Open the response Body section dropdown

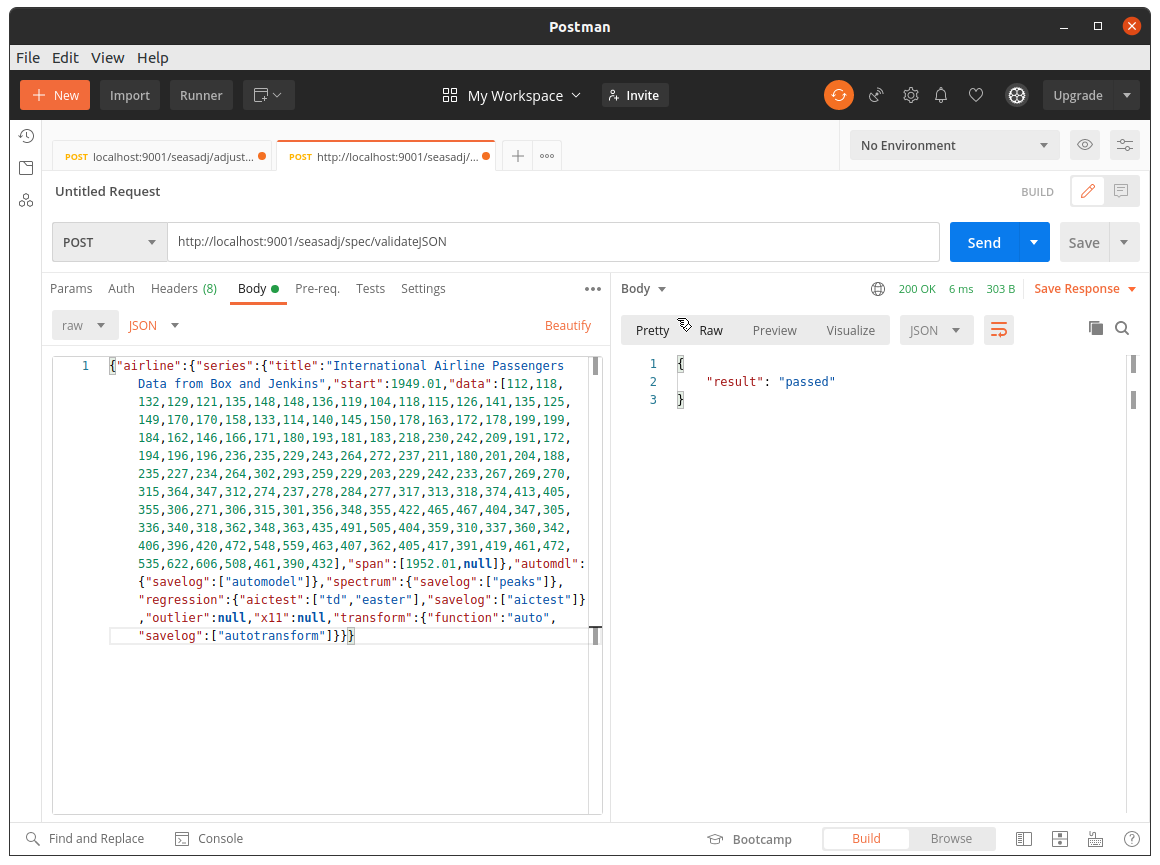pyautogui.click(x=643, y=289)
